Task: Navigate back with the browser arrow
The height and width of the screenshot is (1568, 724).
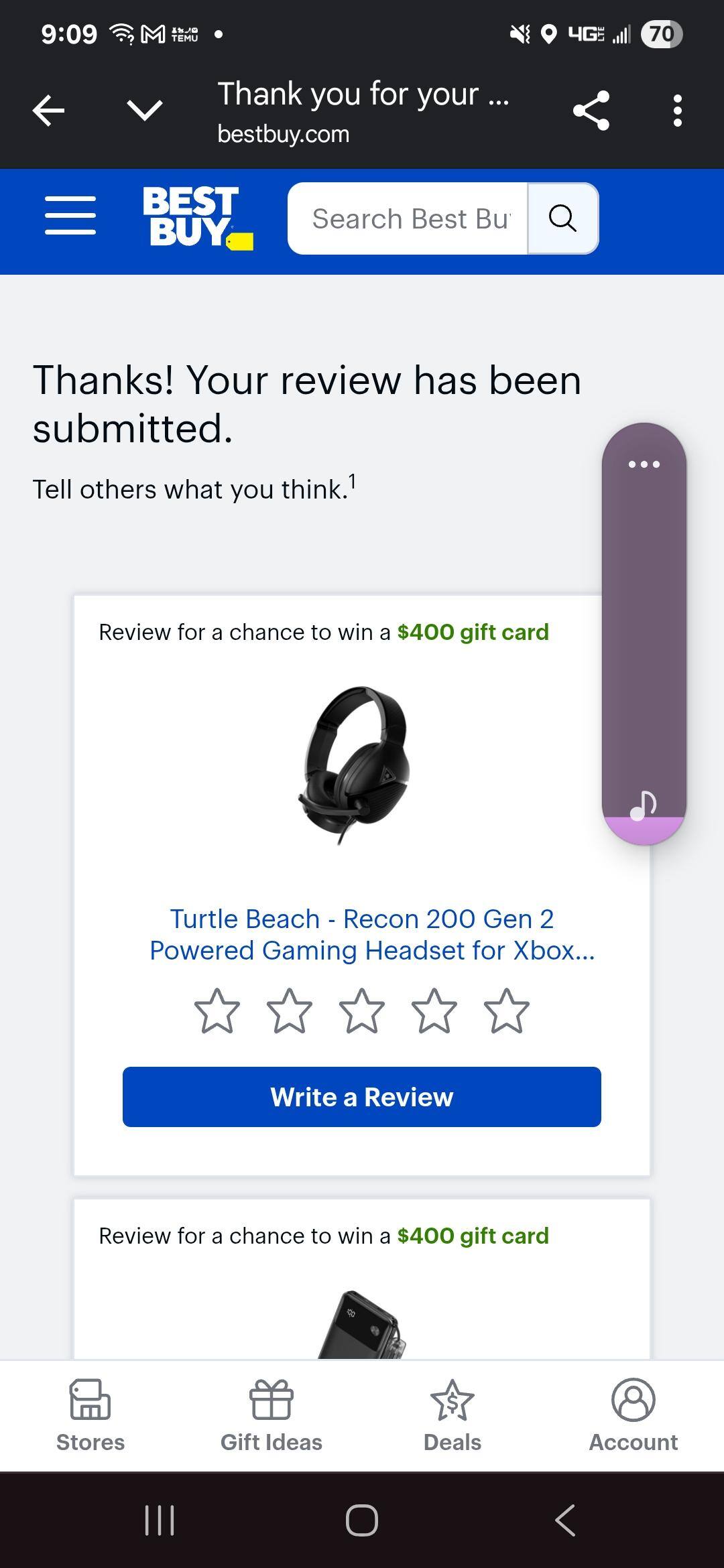Action: point(48,110)
